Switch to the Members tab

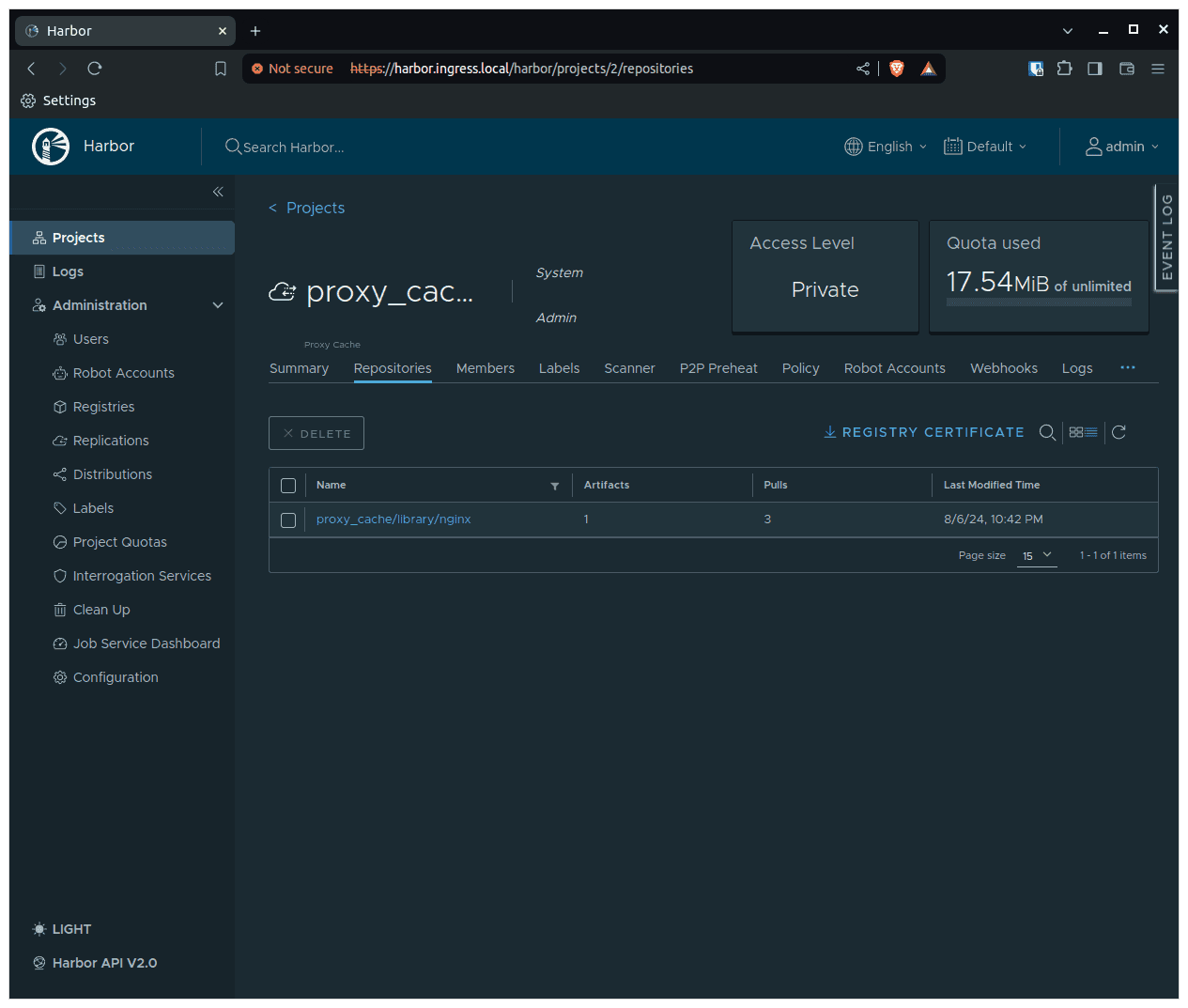pos(486,368)
